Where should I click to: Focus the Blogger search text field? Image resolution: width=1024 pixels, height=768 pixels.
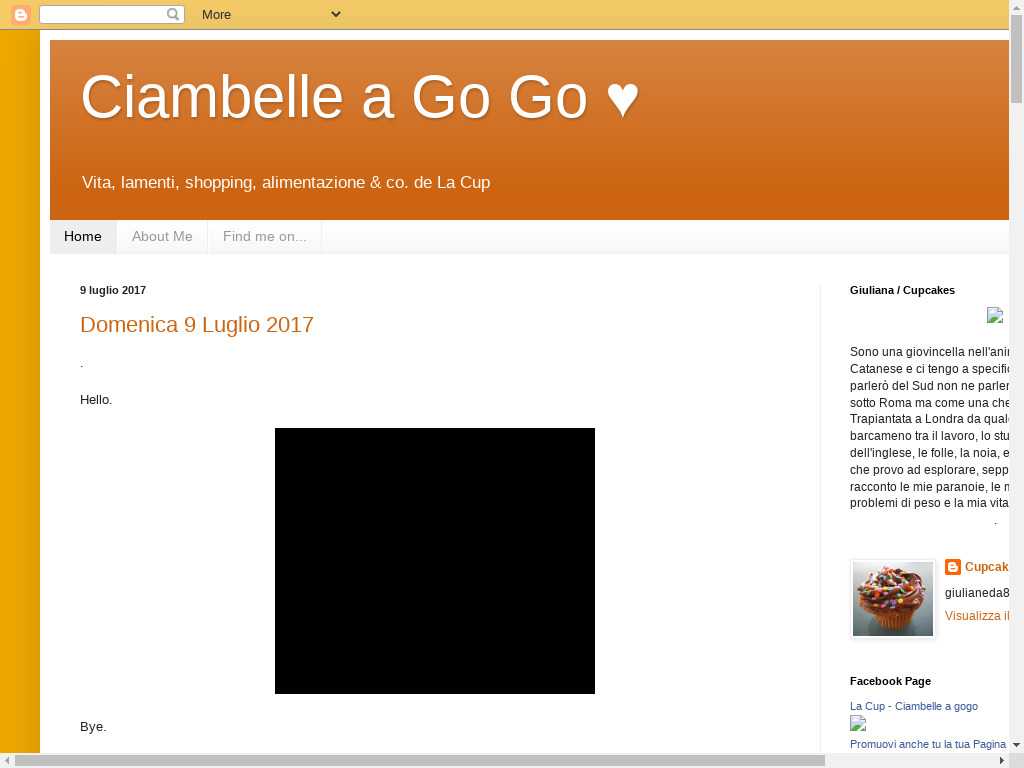102,14
